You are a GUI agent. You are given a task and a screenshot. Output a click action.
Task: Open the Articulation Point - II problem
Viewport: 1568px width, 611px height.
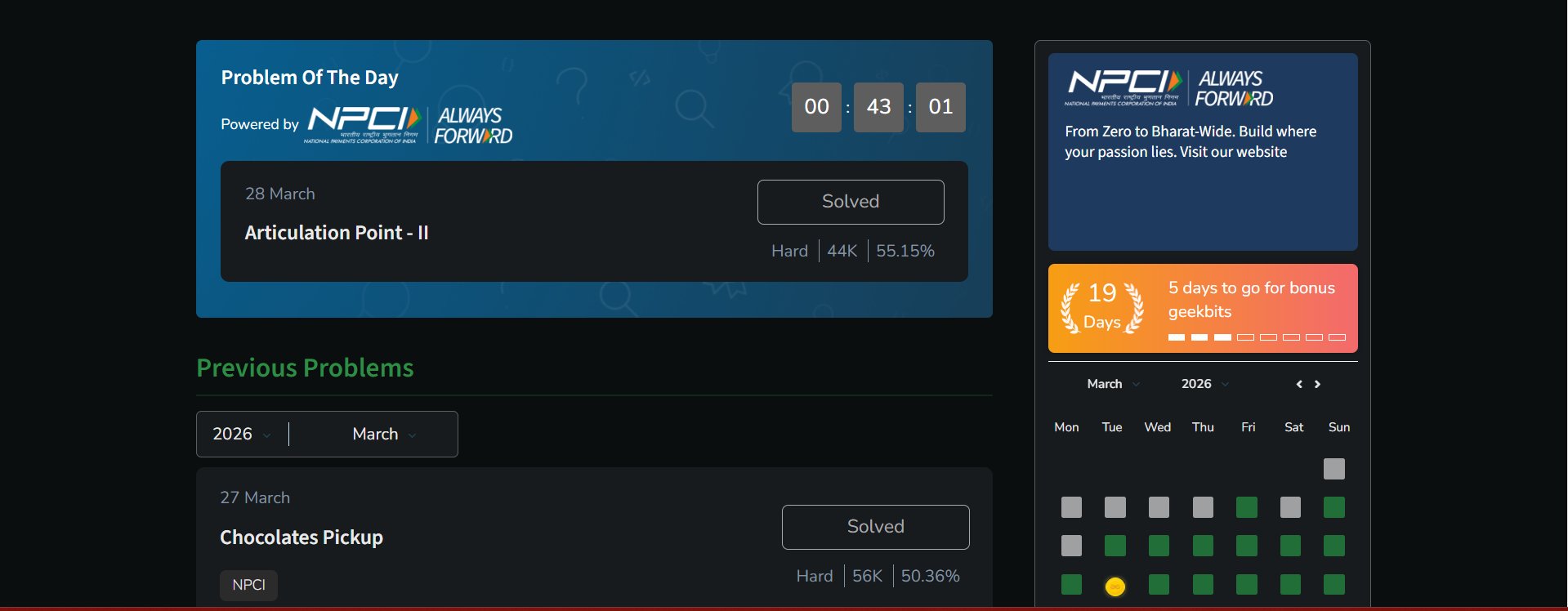click(x=337, y=233)
